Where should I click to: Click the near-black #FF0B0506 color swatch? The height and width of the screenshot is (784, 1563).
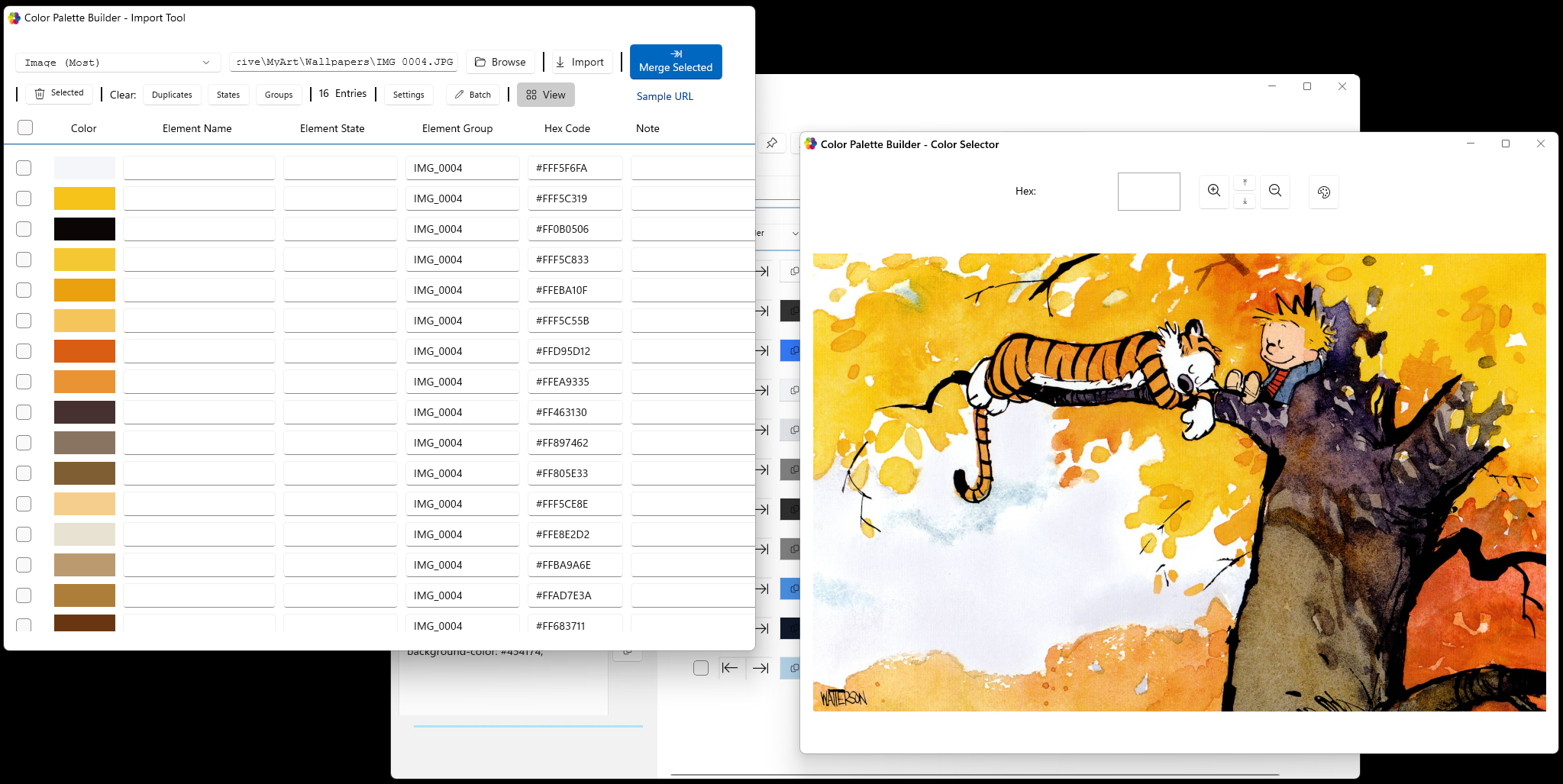coord(85,229)
